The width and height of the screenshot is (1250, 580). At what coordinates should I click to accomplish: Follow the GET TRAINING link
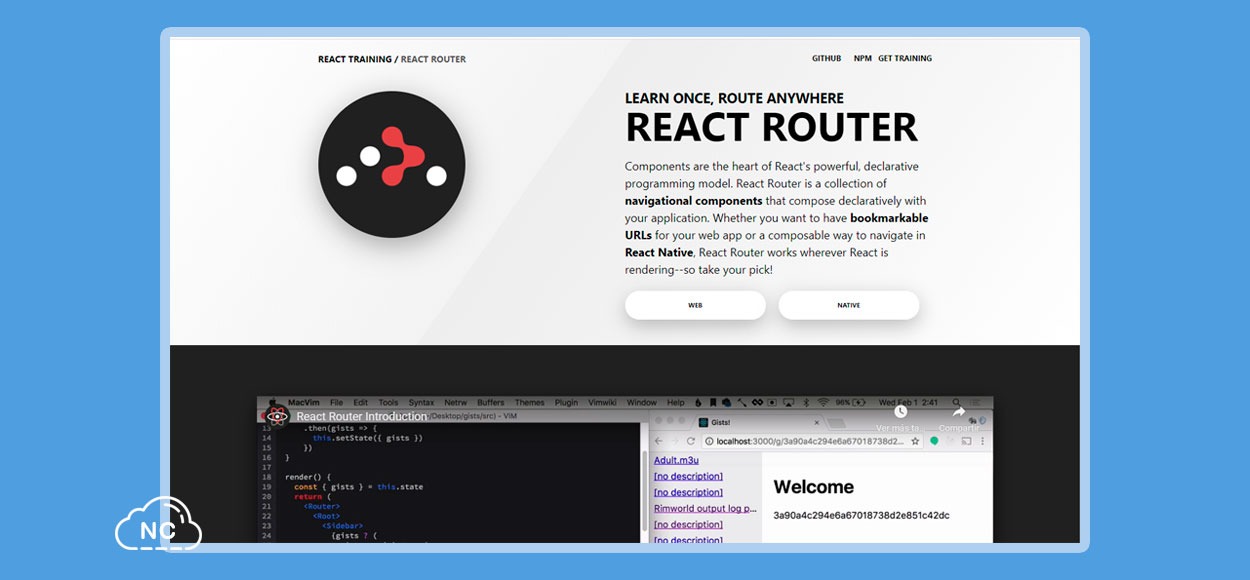(905, 59)
